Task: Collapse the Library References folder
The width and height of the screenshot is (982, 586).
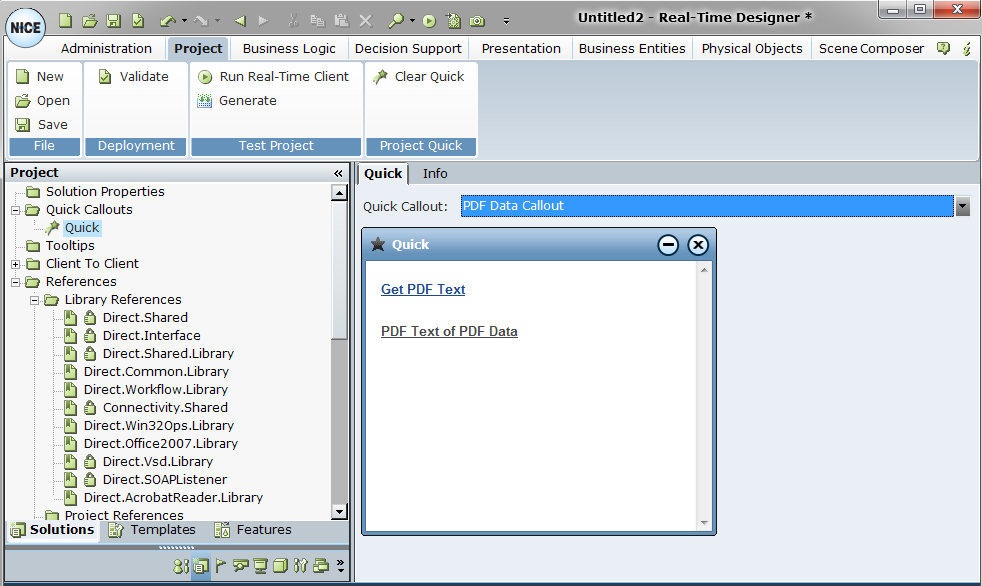Action: [x=35, y=300]
